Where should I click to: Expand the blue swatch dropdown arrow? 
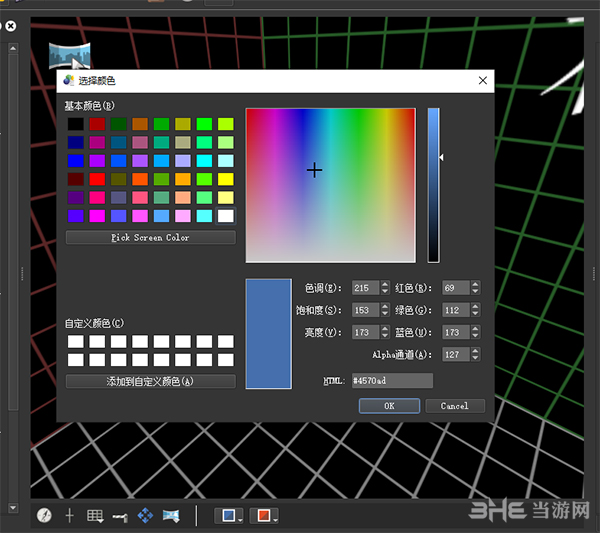coord(240,519)
